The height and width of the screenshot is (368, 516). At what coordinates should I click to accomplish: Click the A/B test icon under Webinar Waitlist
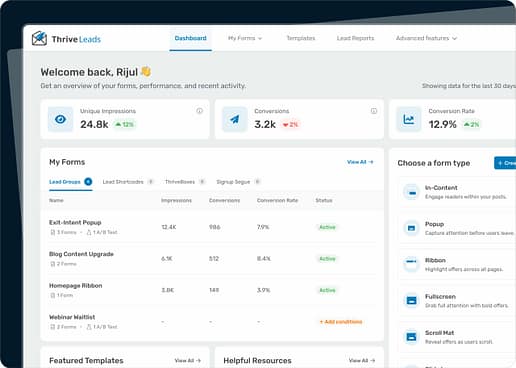coord(89,327)
